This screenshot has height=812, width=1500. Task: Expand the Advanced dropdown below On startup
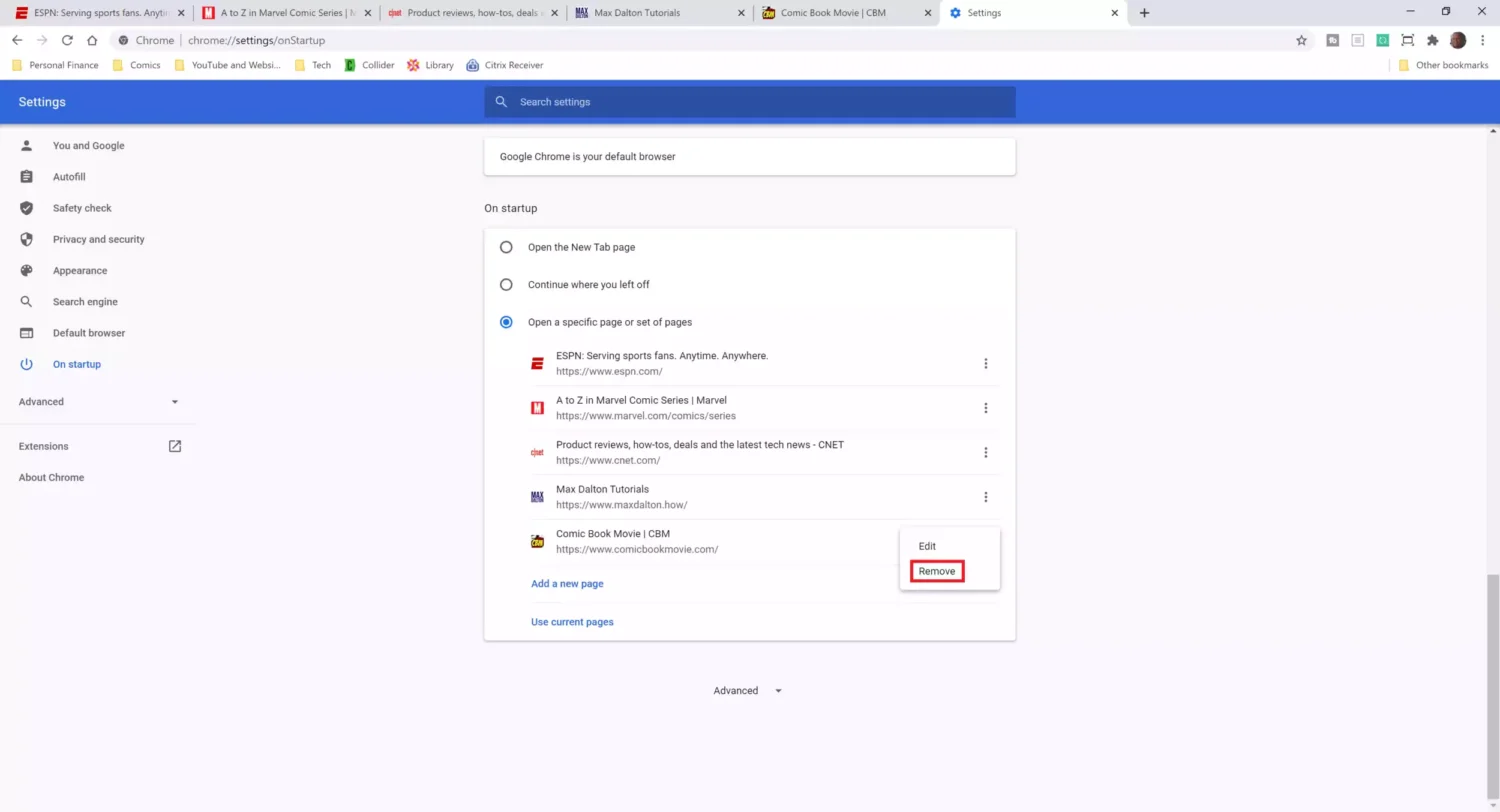pyautogui.click(x=747, y=691)
